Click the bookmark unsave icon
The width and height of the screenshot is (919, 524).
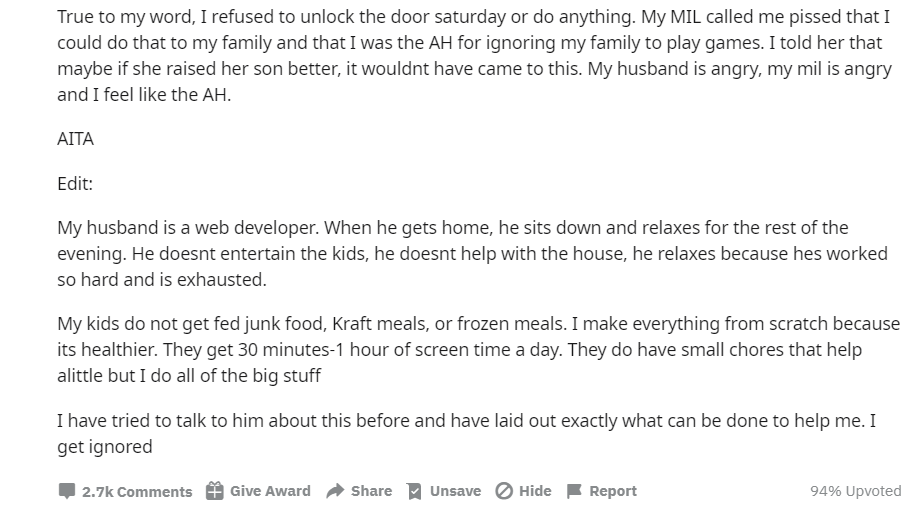point(414,491)
